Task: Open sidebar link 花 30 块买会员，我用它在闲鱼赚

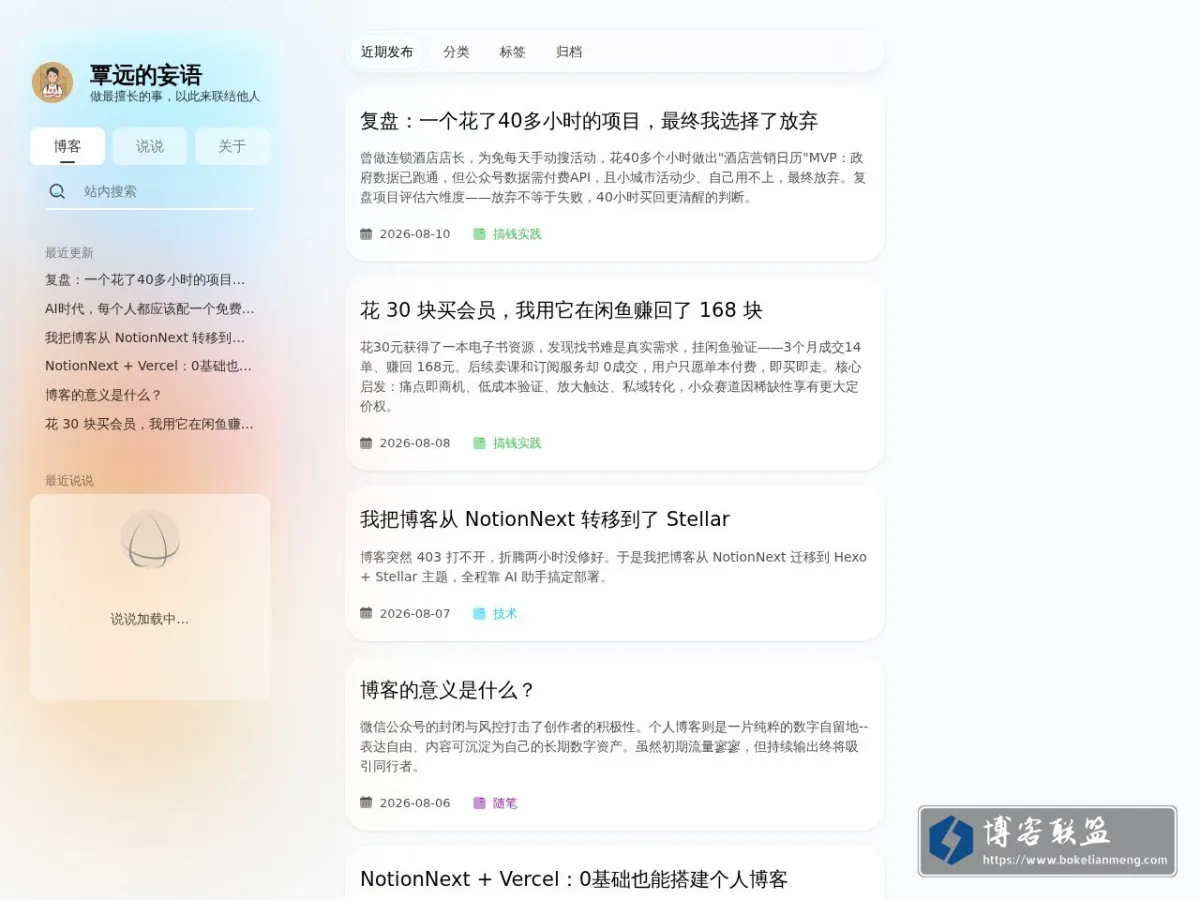Action: click(150, 424)
